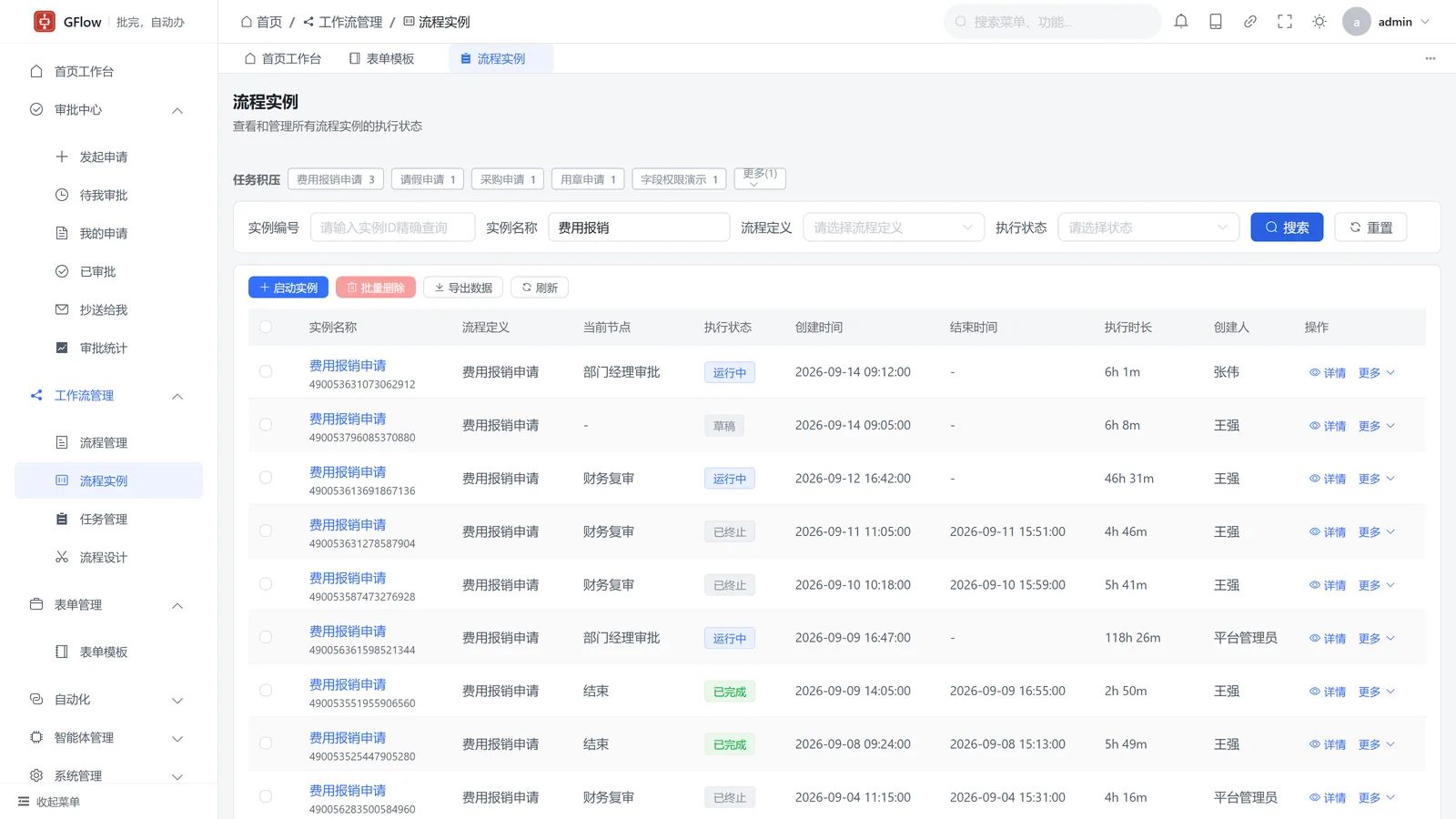Click 首页 in breadcrumb
1456x819 pixels.
click(x=261, y=22)
